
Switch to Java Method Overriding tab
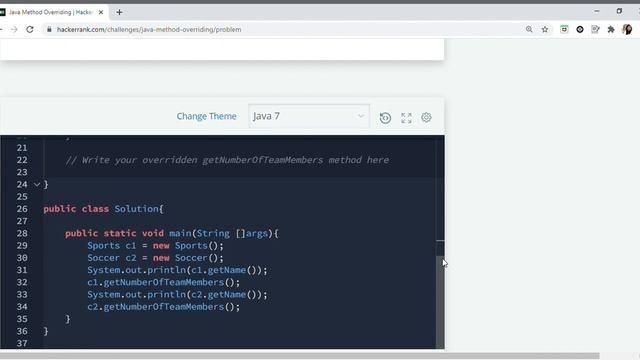click(x=51, y=12)
